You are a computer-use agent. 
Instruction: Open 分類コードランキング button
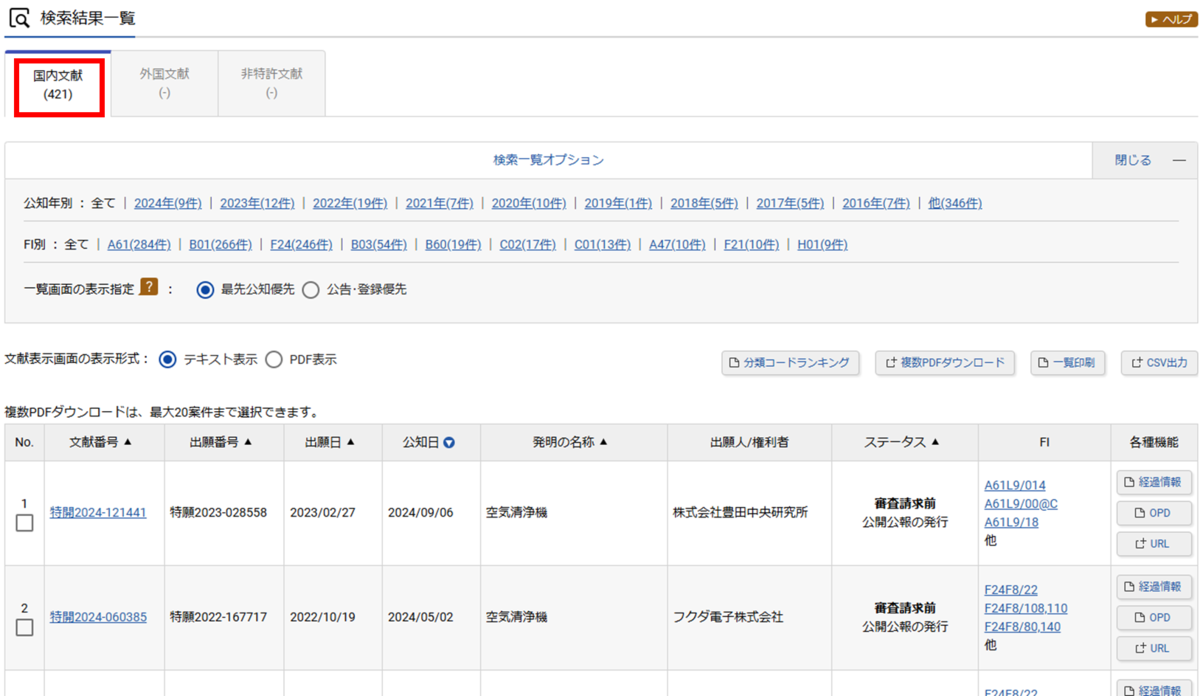pos(791,363)
